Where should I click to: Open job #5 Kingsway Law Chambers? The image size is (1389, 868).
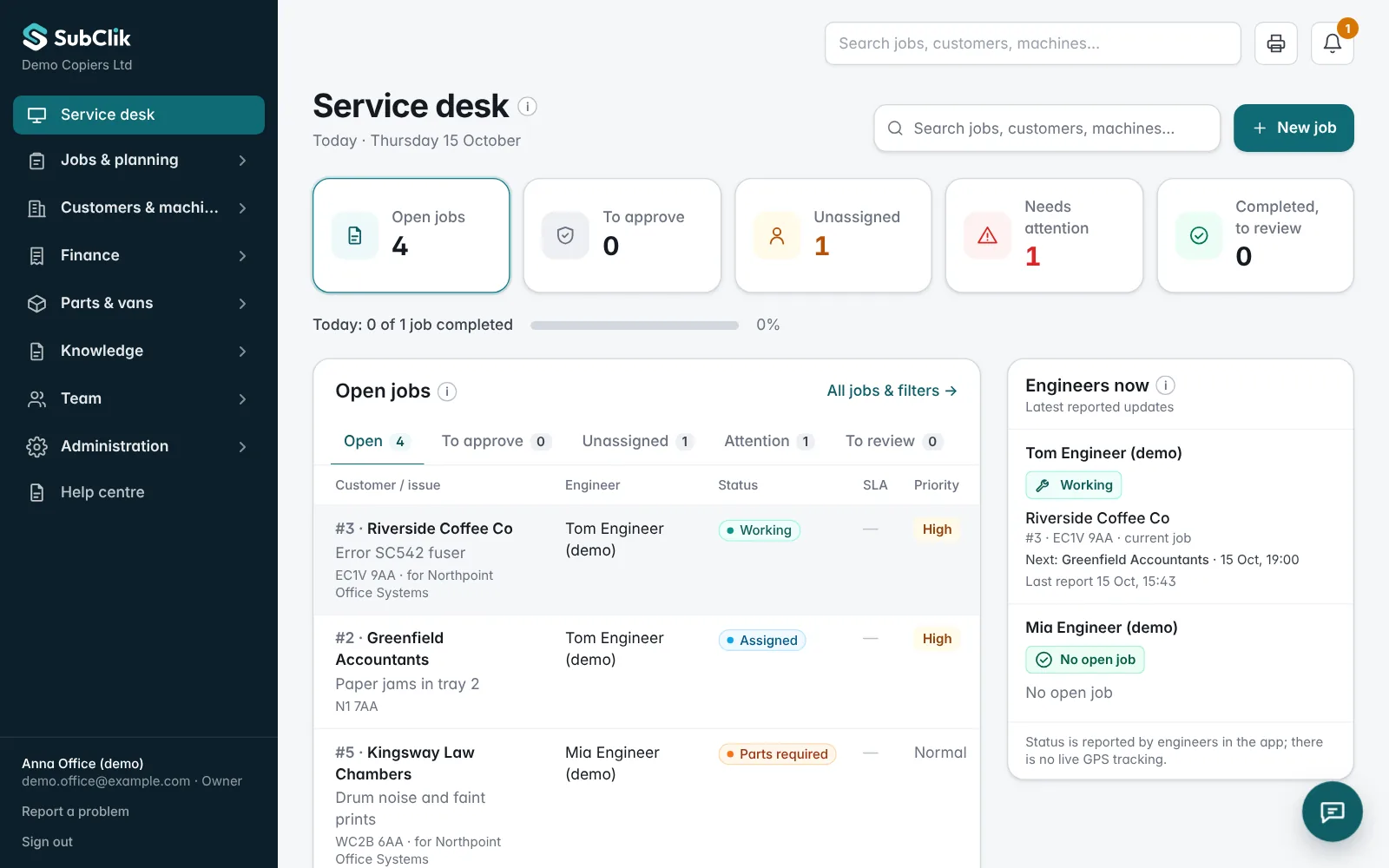(x=646, y=799)
